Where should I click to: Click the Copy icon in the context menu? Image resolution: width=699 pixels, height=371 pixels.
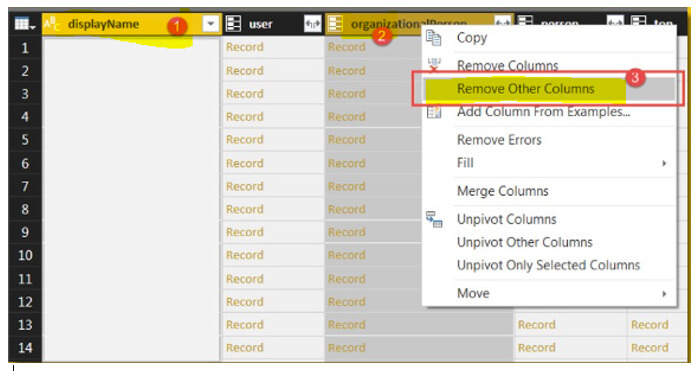(434, 38)
